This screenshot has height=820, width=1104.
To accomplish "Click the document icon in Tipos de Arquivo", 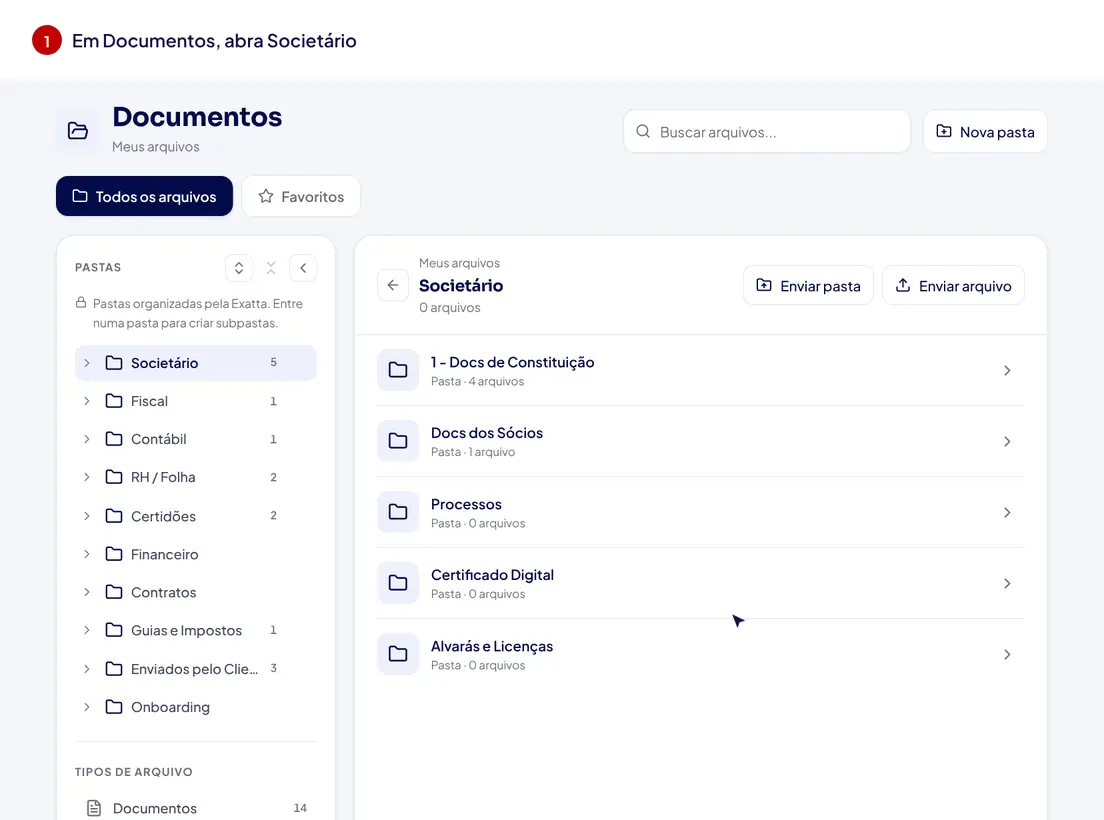I will [x=94, y=808].
